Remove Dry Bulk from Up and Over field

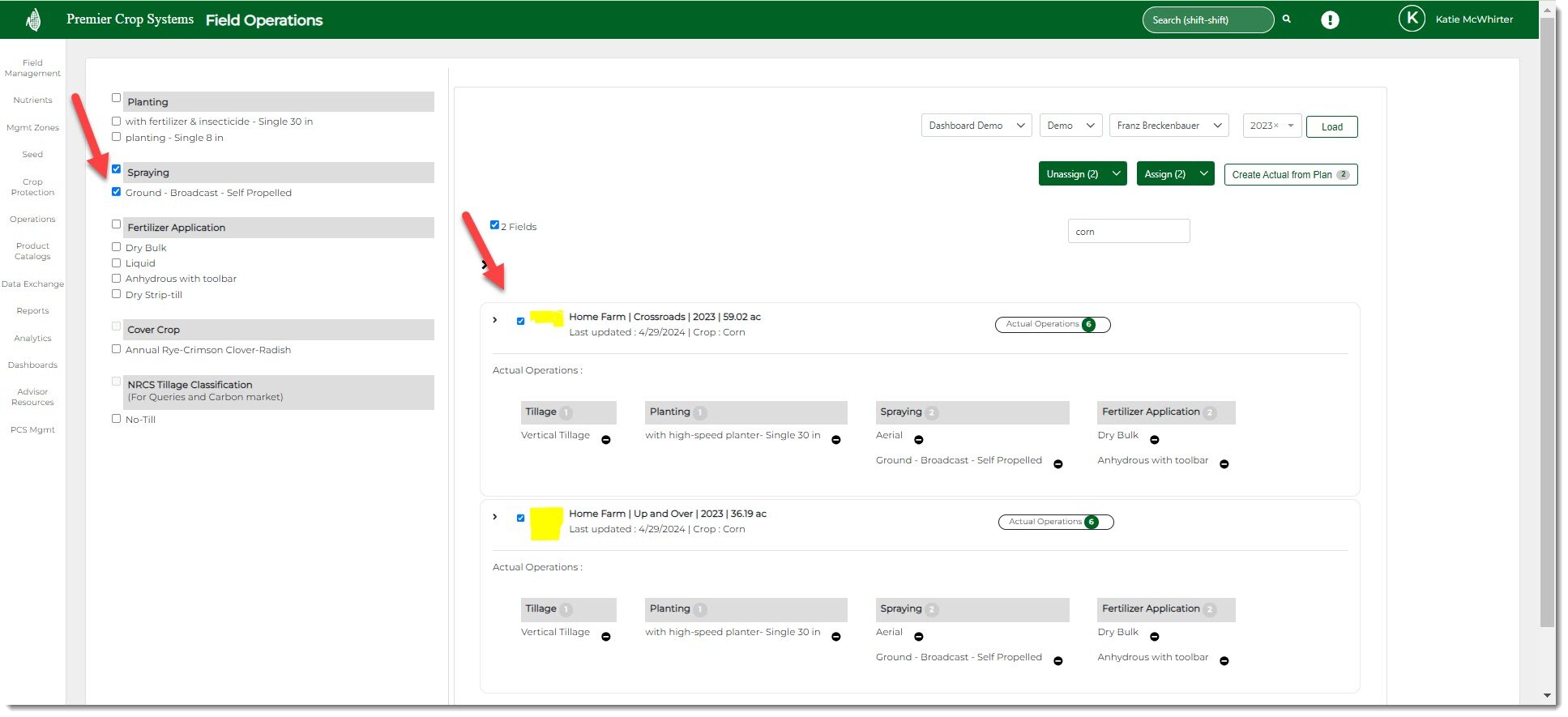click(x=1155, y=637)
